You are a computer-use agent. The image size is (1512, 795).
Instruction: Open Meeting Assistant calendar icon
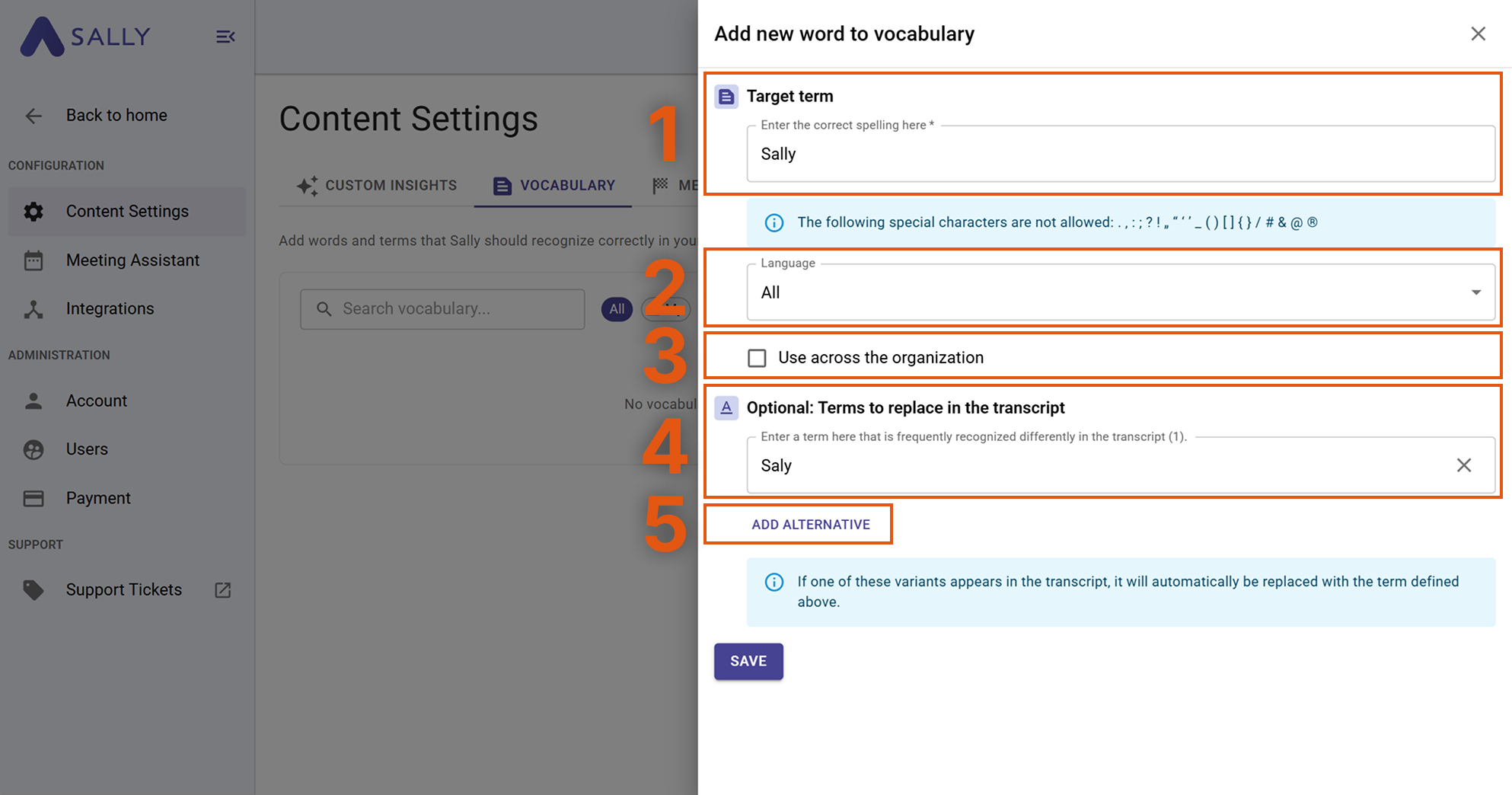33,260
